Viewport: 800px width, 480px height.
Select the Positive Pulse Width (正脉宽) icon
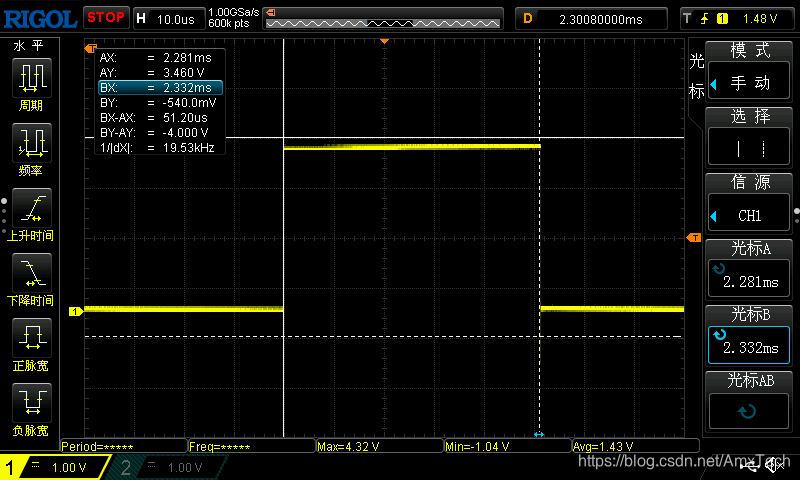pos(32,338)
